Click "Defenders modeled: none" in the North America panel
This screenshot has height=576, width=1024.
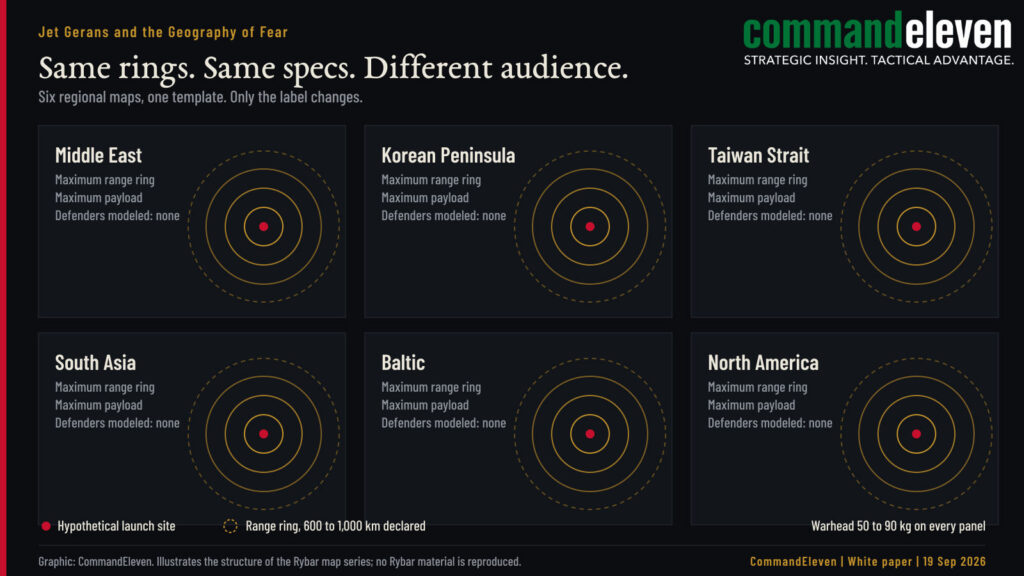pyautogui.click(x=770, y=423)
